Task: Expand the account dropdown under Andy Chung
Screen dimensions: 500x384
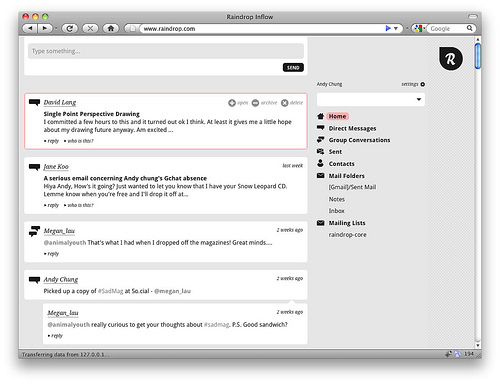Action: 371,99
